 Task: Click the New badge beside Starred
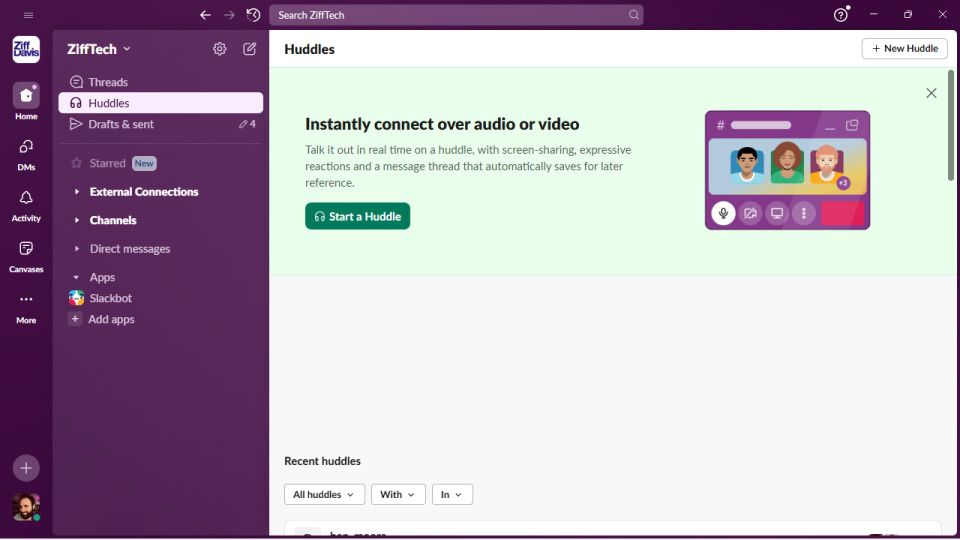point(144,163)
